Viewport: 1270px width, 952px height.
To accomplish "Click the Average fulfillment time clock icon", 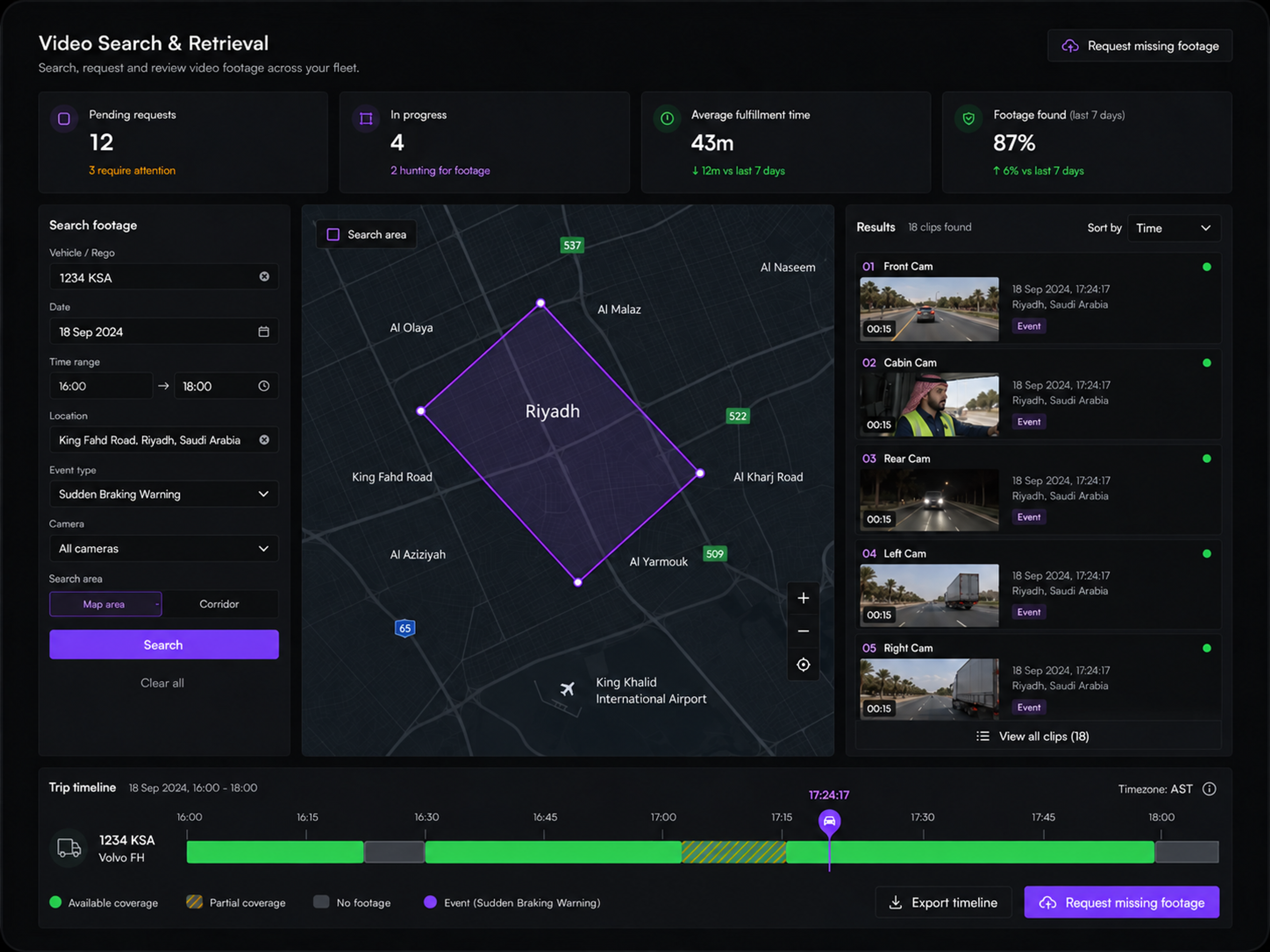I will point(667,119).
